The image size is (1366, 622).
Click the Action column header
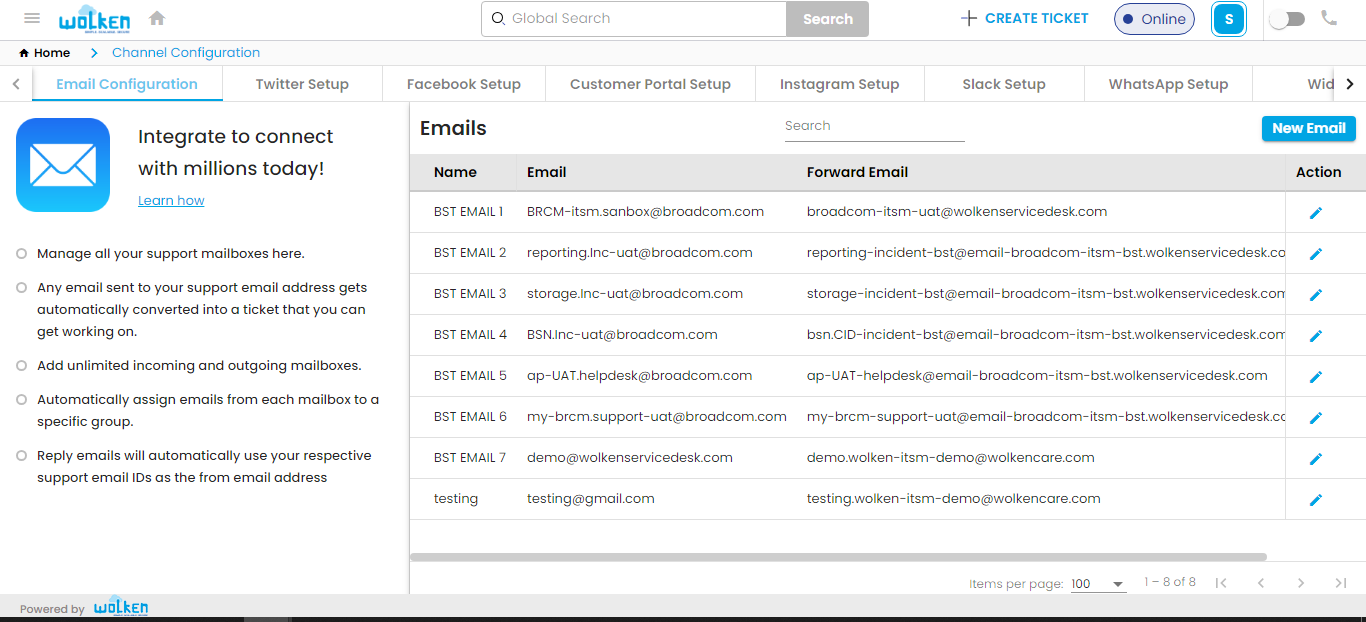pyautogui.click(x=1318, y=172)
